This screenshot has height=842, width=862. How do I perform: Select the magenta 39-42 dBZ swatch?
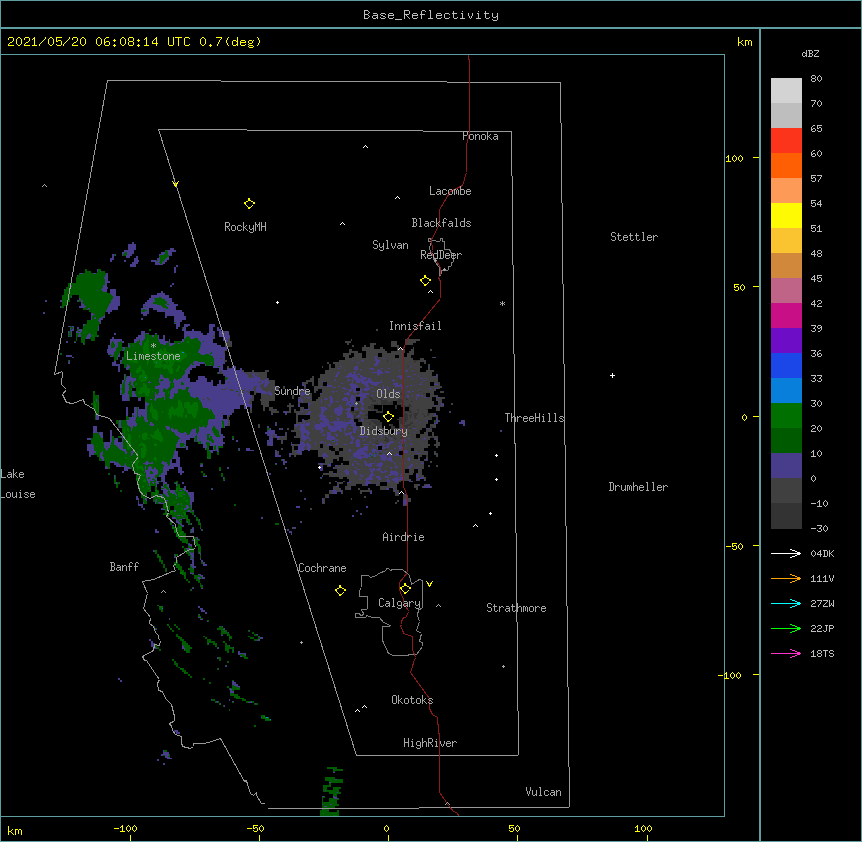click(786, 315)
